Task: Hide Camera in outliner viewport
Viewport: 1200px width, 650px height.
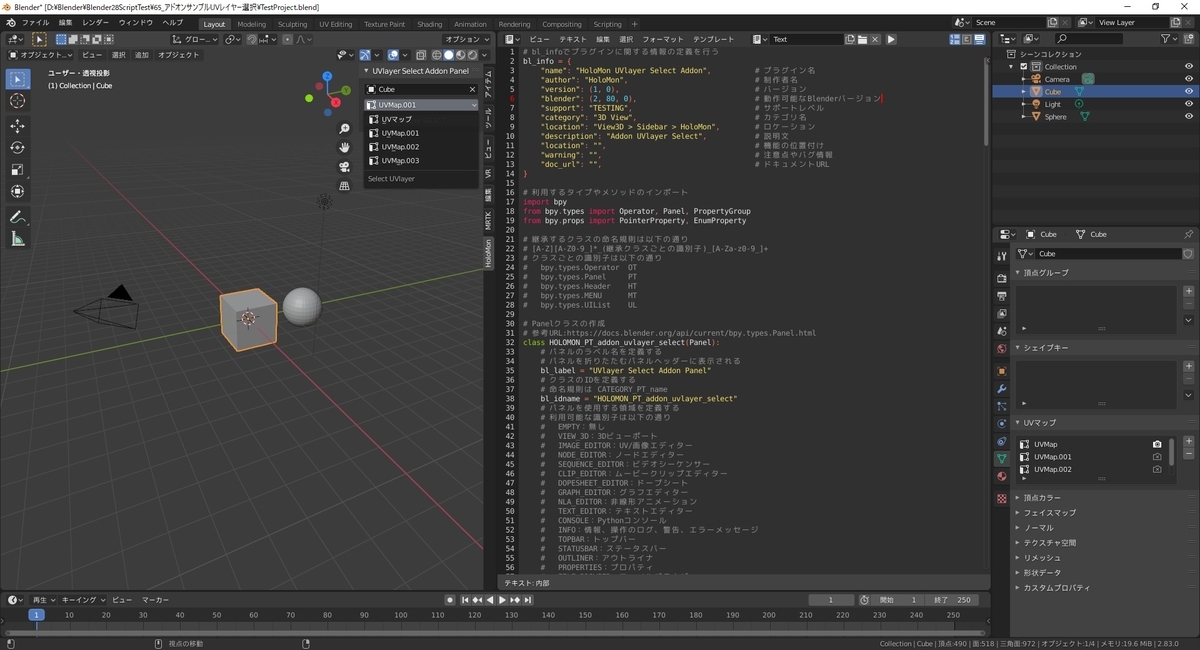Action: pos(1188,79)
